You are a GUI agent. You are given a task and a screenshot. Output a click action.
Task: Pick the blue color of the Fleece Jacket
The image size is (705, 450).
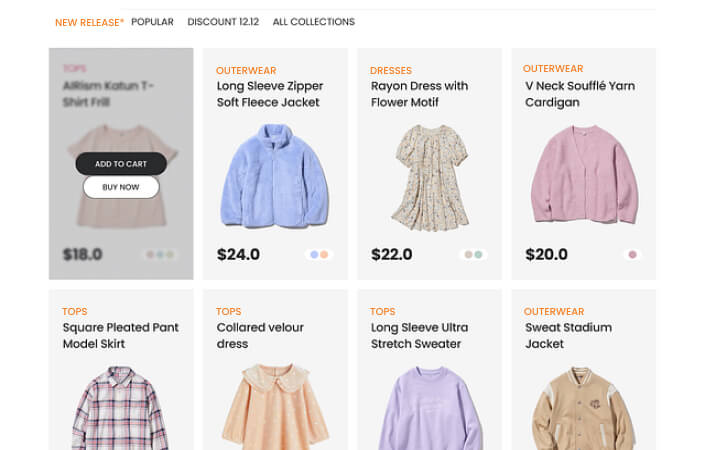[x=314, y=255]
